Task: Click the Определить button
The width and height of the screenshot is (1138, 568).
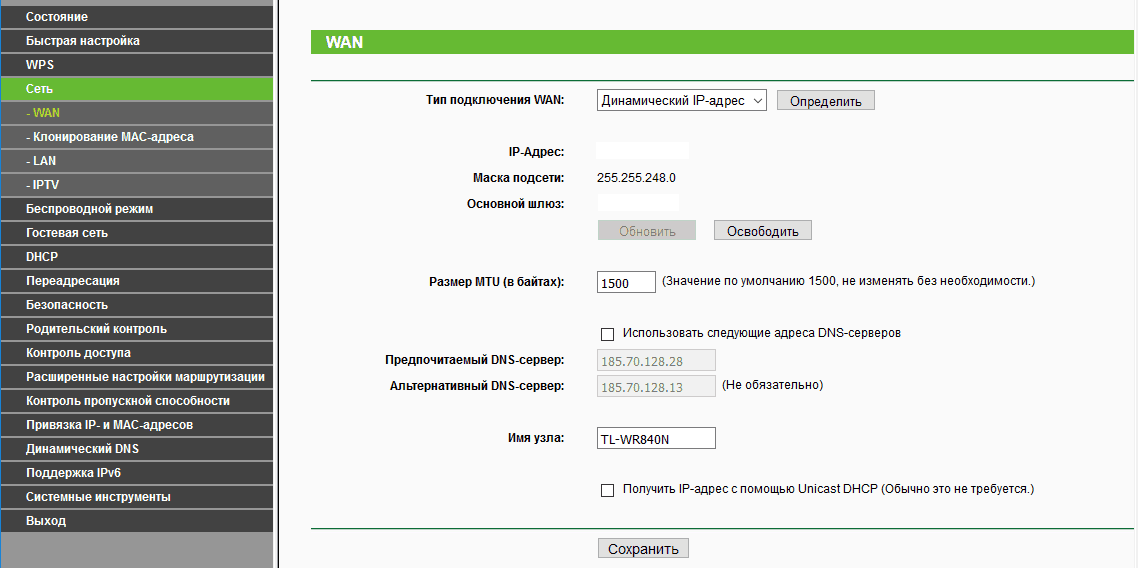Action: 825,101
